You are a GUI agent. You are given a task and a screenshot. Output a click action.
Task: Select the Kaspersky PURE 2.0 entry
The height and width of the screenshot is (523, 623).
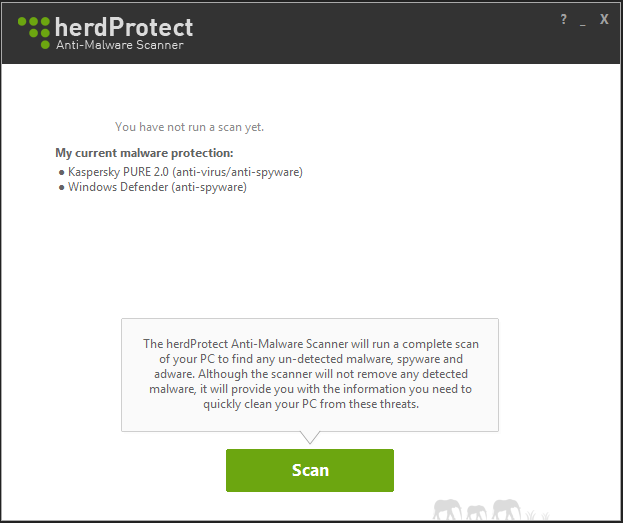coord(185,172)
